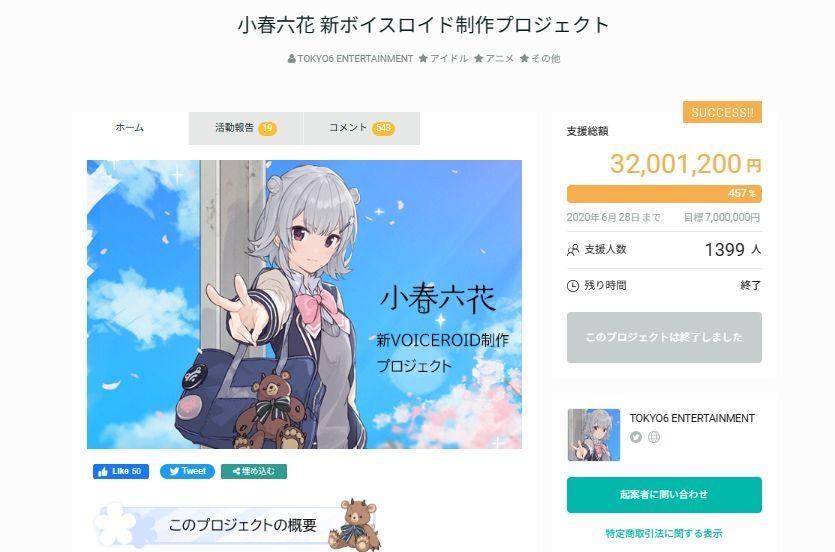Share the project via Tweet button
Viewport: 835px width, 552px height.
[187, 471]
